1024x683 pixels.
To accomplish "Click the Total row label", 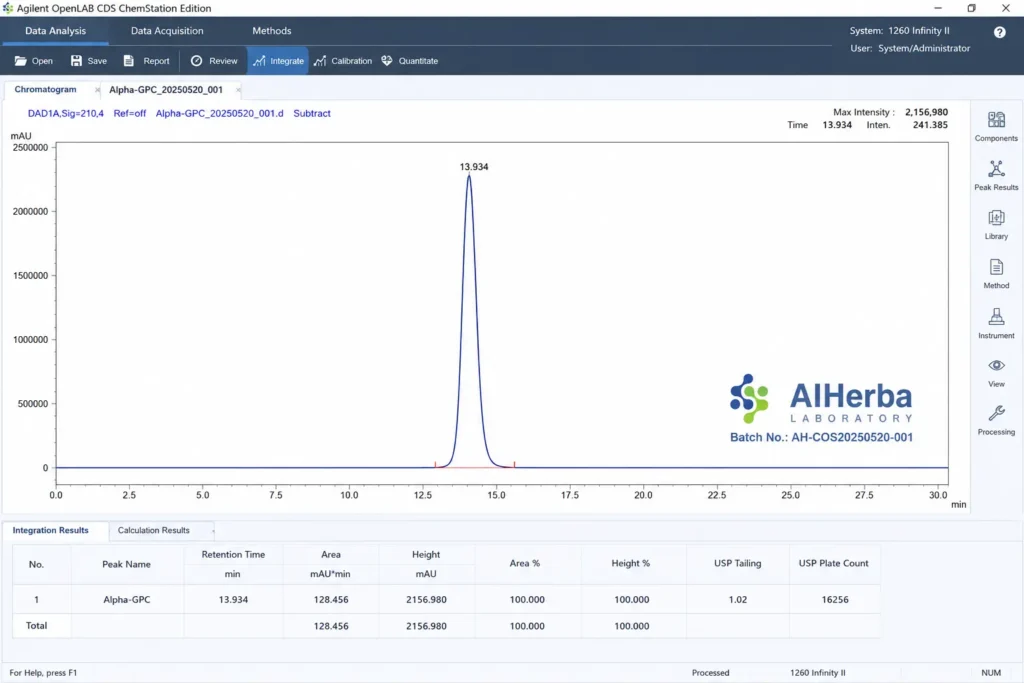I will (x=37, y=626).
